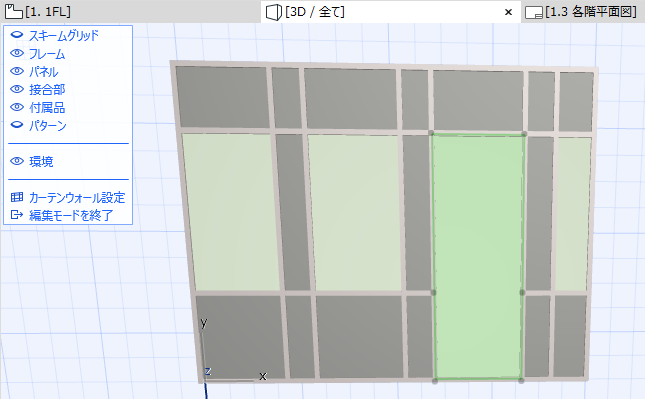Screen dimensions: 645x399
Task: Select the スキームグリッド label
Action: (64, 35)
